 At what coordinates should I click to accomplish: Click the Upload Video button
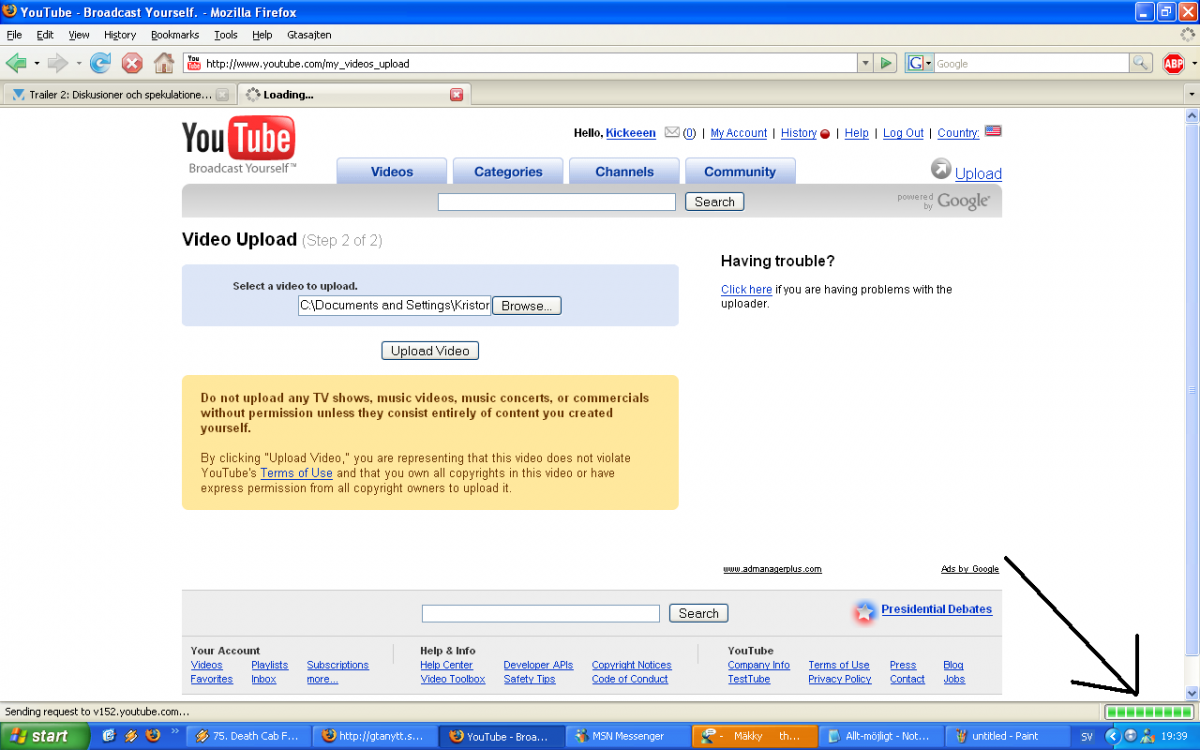430,351
